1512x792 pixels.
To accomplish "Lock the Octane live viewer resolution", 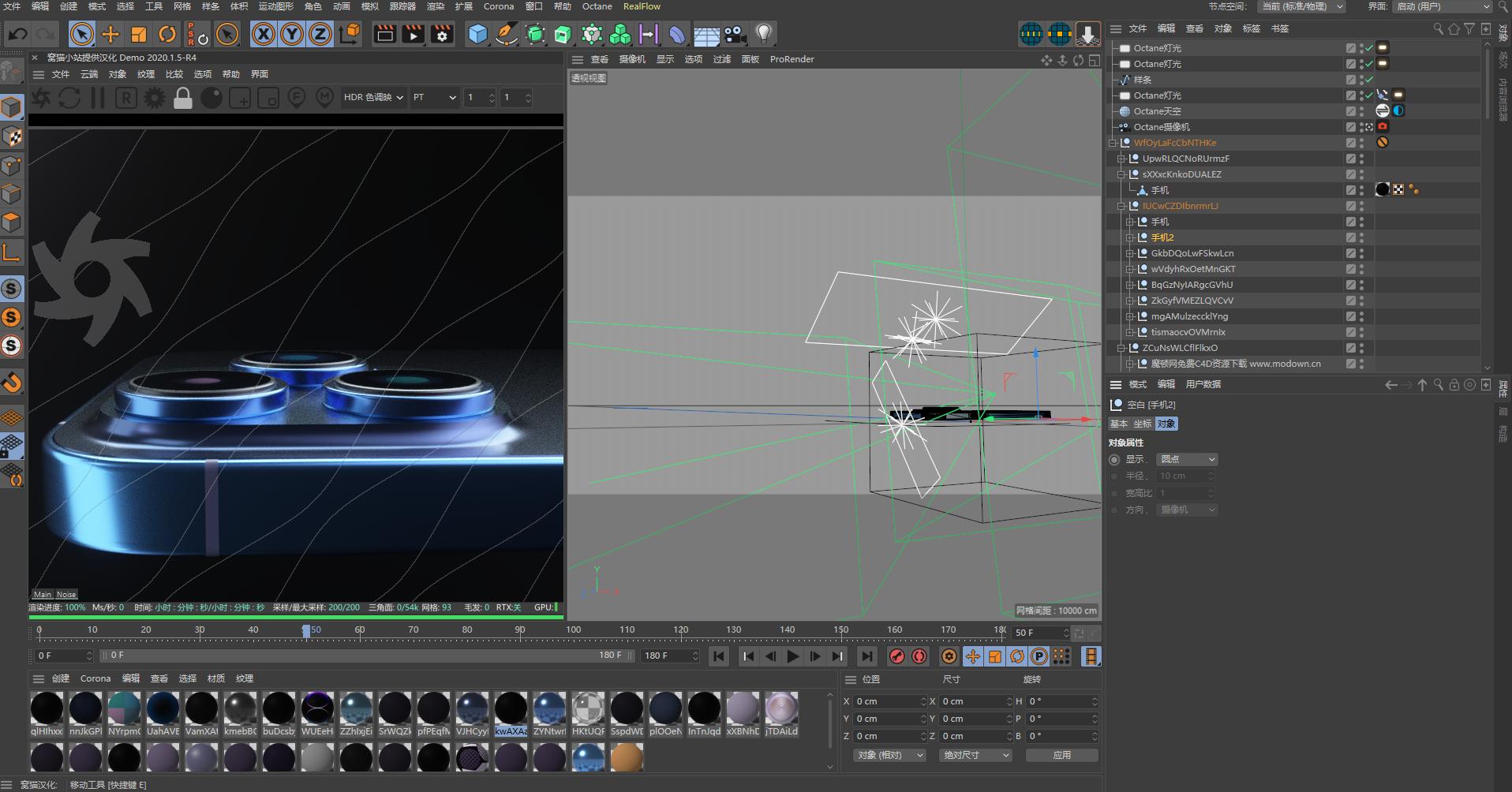I will point(183,98).
